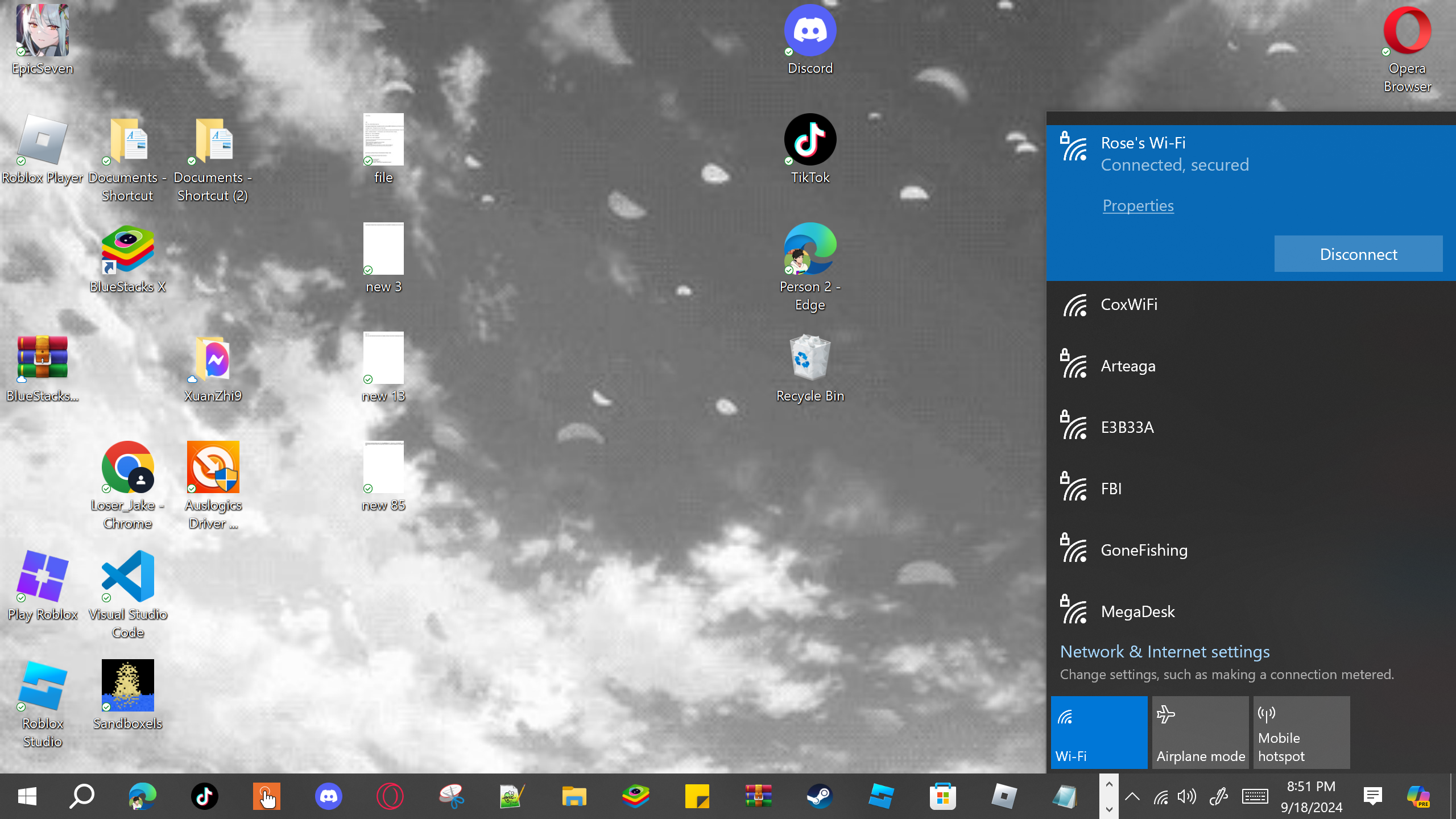Toggle Airplane mode tile

click(1200, 733)
